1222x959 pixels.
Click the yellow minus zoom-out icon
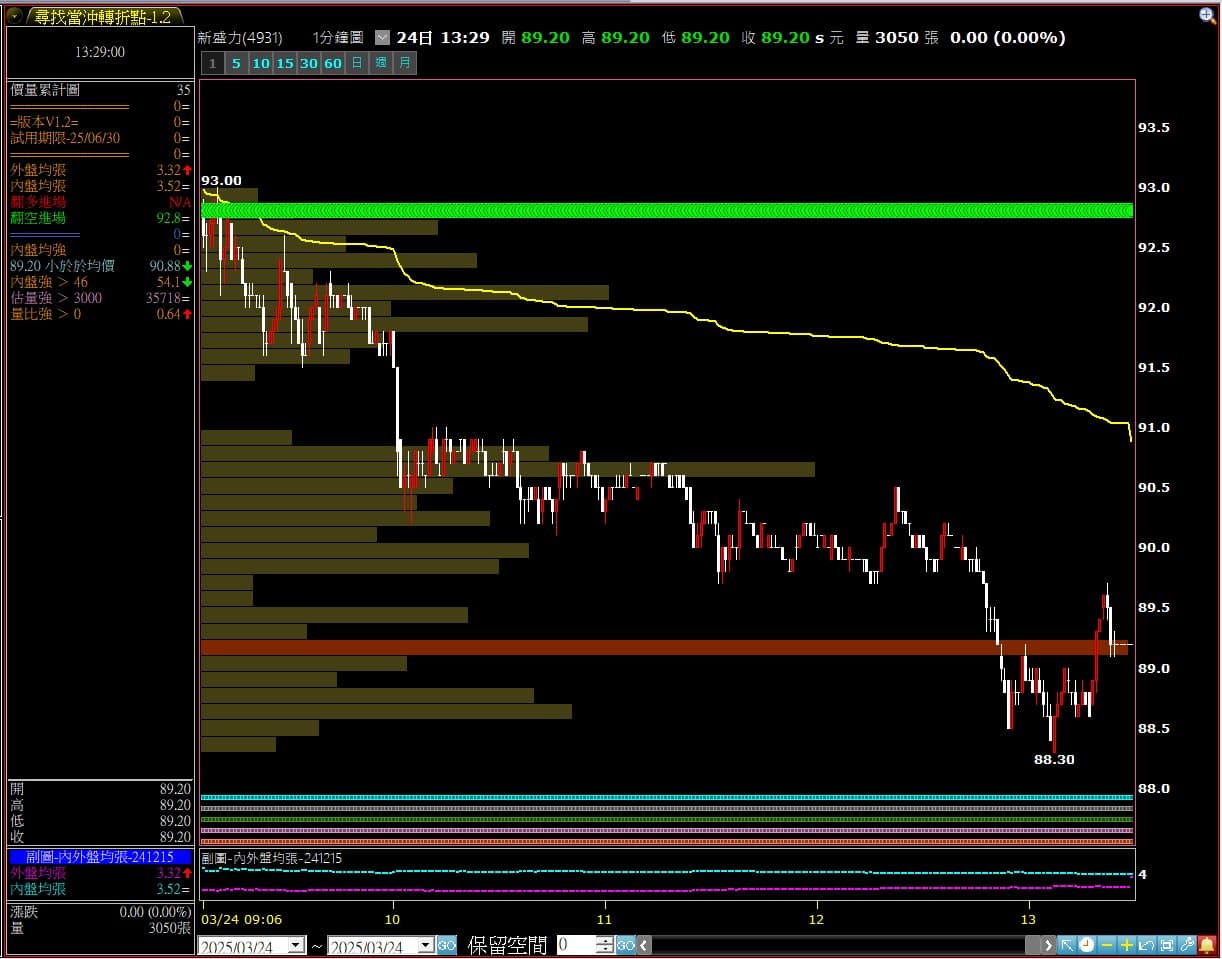click(x=1107, y=945)
